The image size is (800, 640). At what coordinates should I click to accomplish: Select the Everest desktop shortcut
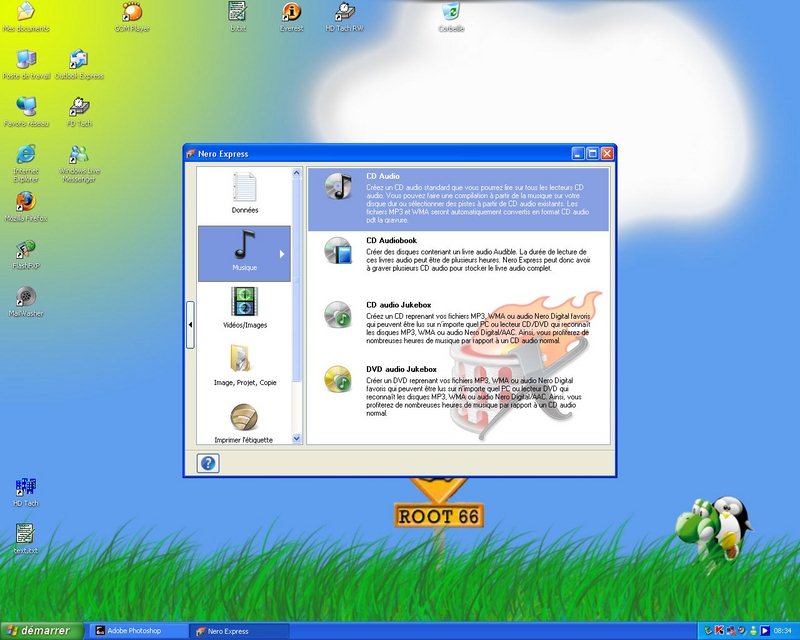[x=292, y=17]
